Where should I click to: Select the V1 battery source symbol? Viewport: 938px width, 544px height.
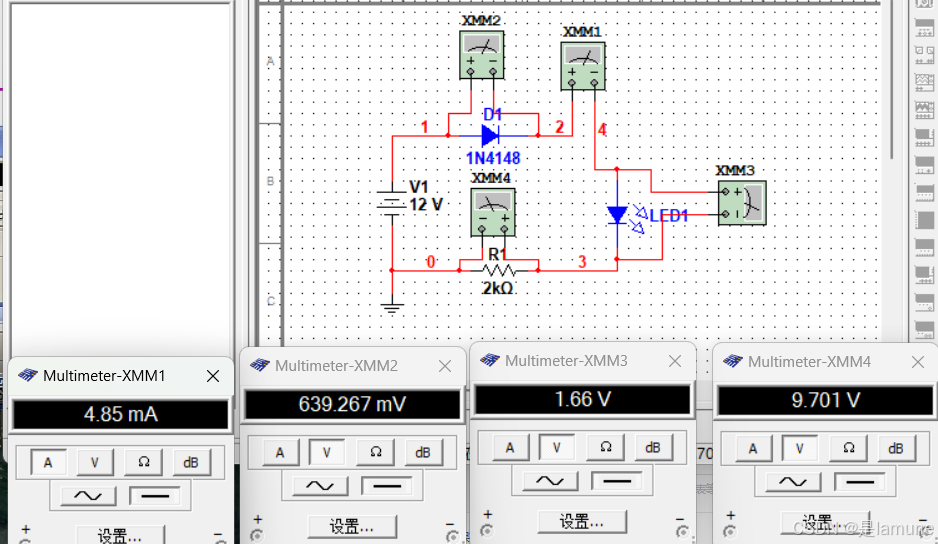[392, 203]
